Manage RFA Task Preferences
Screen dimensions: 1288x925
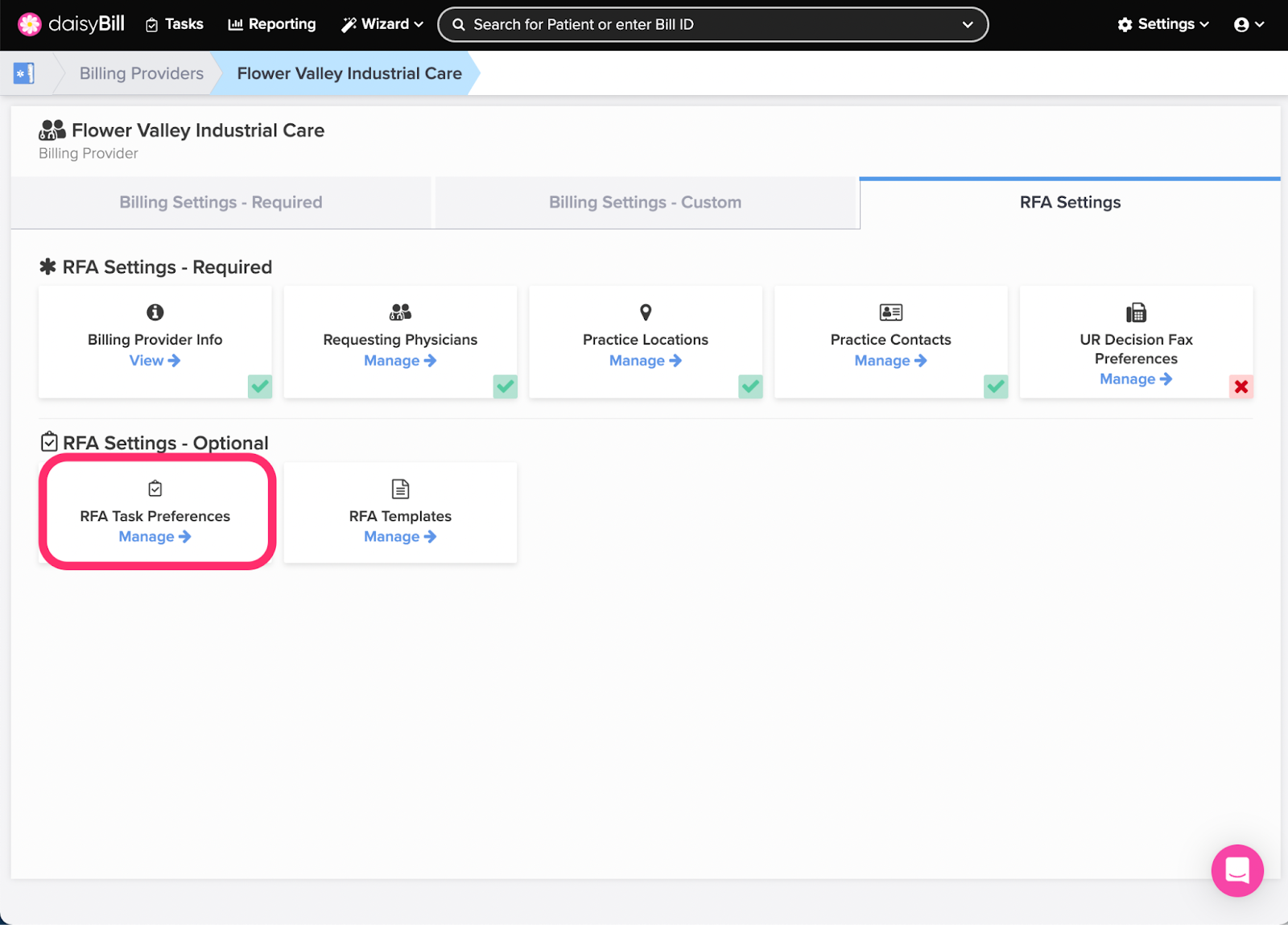point(155,537)
